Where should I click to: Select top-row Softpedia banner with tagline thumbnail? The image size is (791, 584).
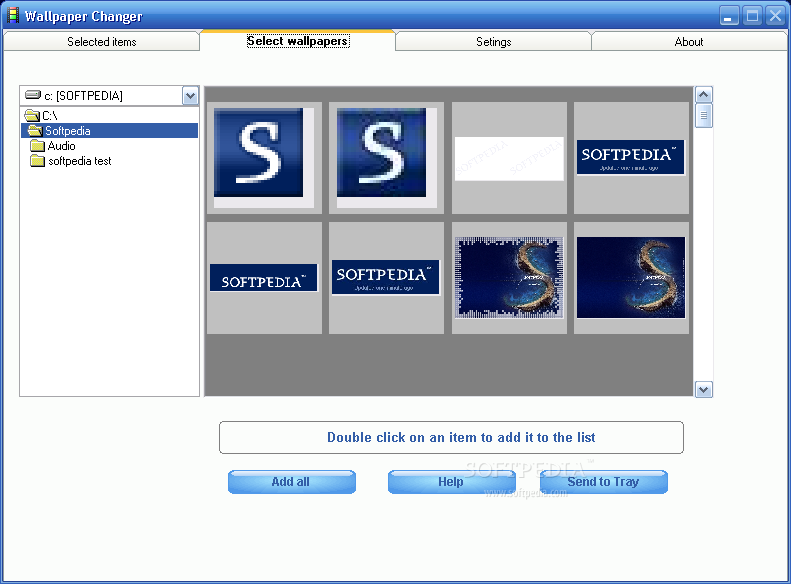[631, 158]
